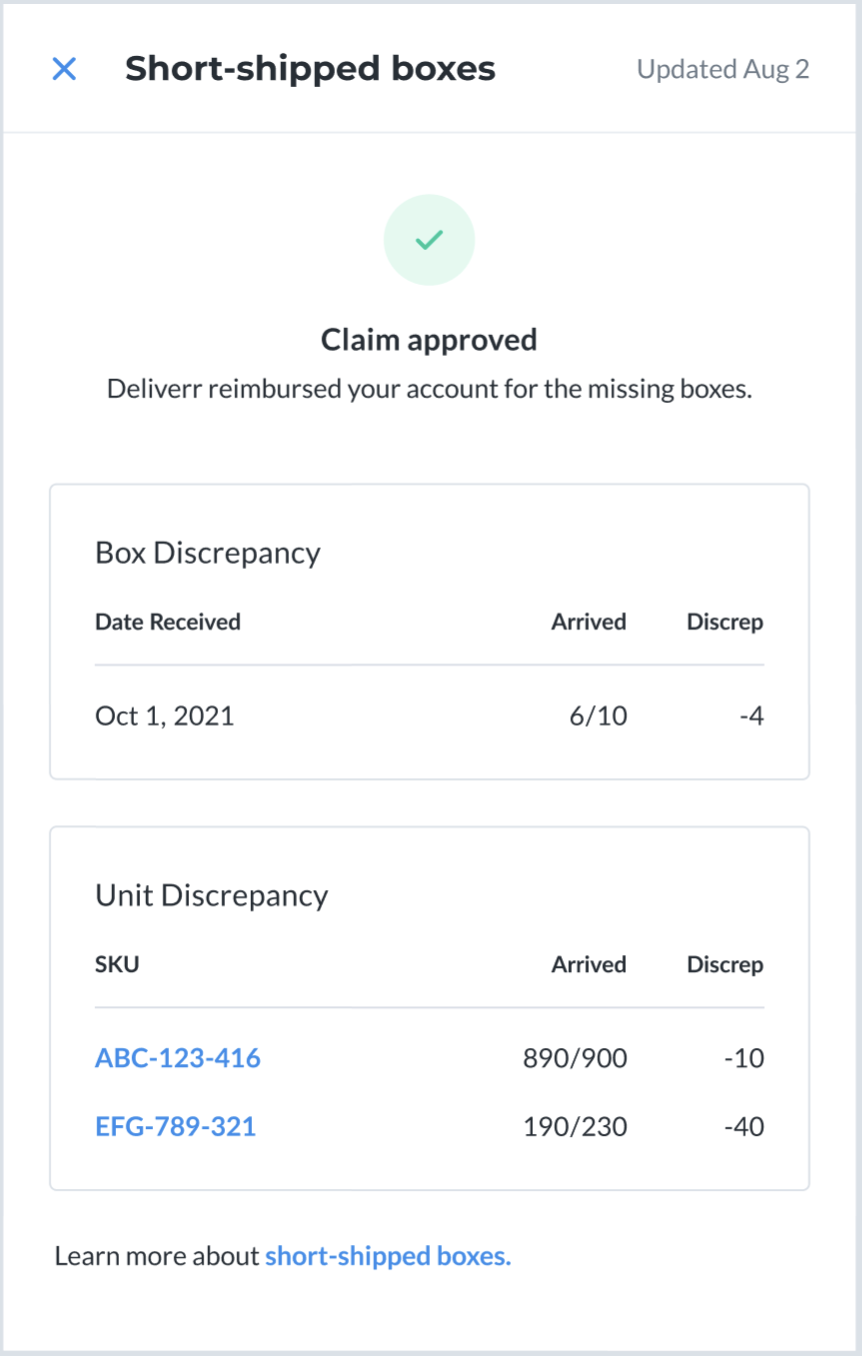Open the ABC-123-416 SKU link
Screen dimensions: 862x1356
point(178,1058)
